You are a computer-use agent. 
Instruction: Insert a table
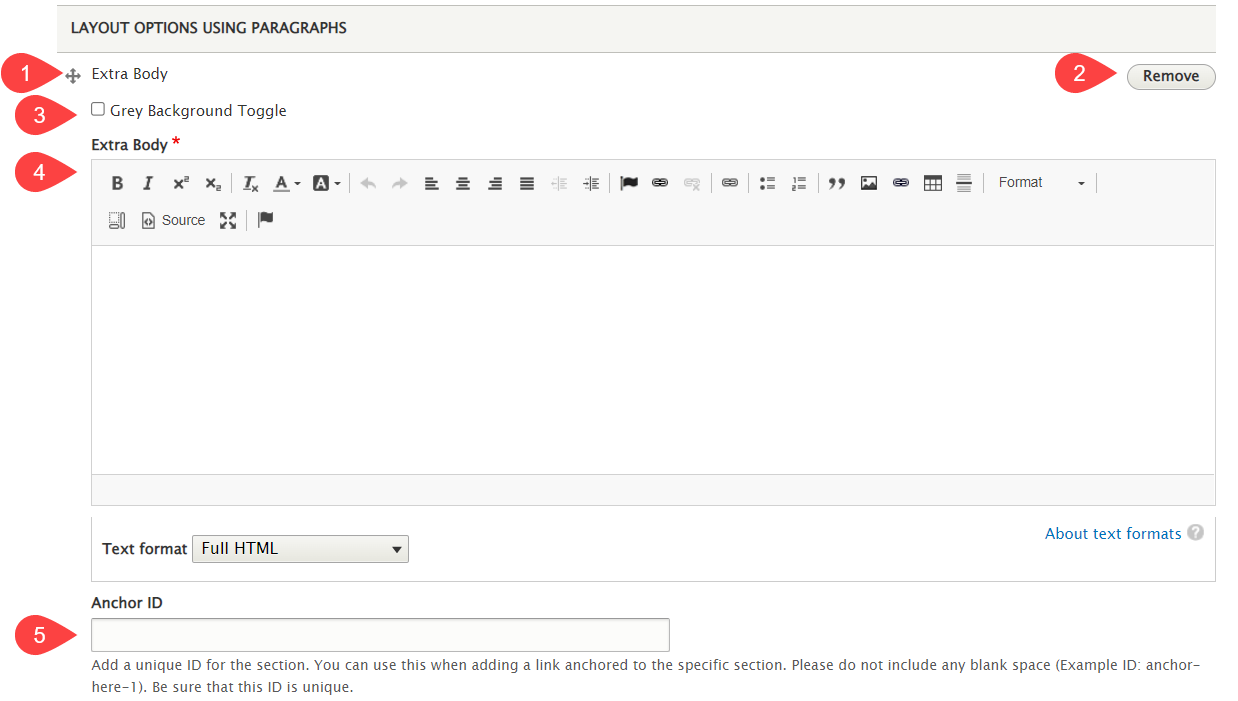click(x=933, y=183)
